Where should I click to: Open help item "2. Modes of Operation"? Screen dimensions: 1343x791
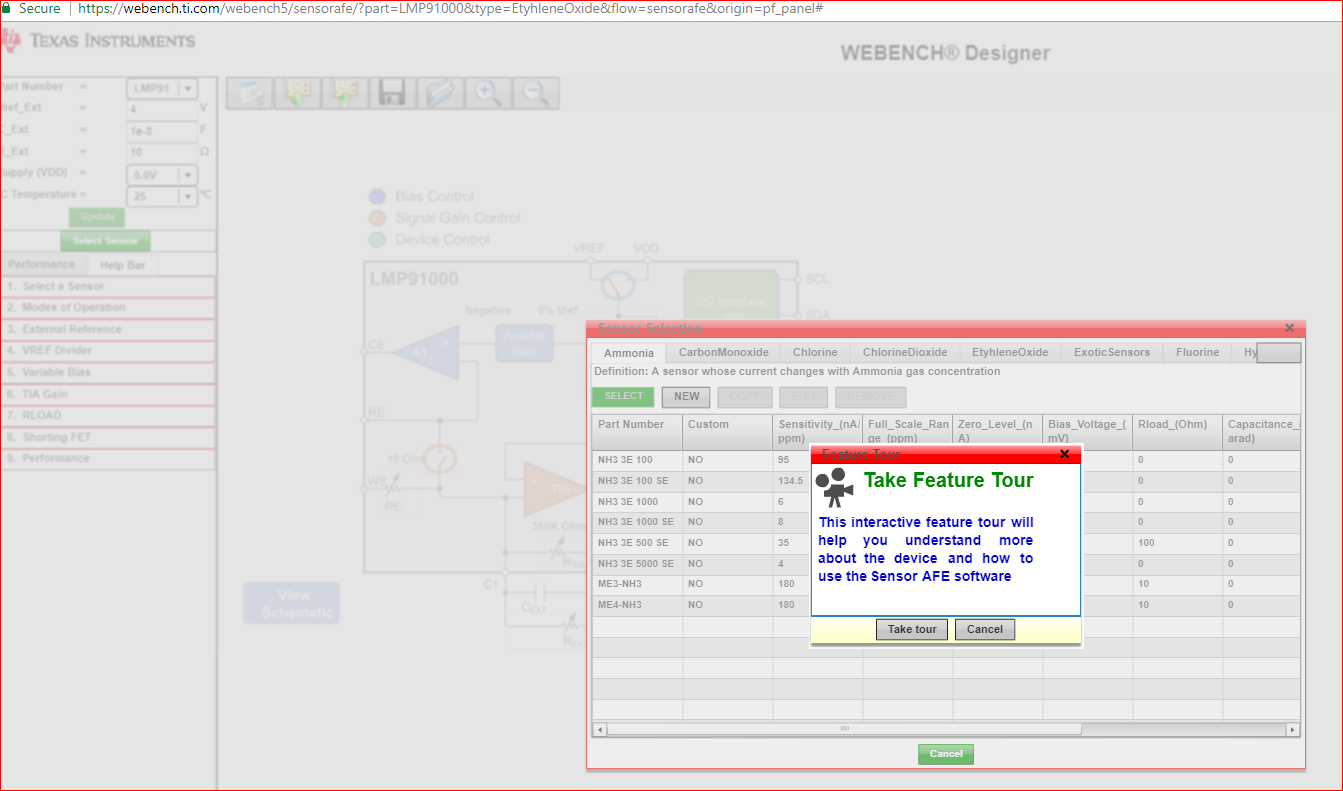(x=108, y=308)
